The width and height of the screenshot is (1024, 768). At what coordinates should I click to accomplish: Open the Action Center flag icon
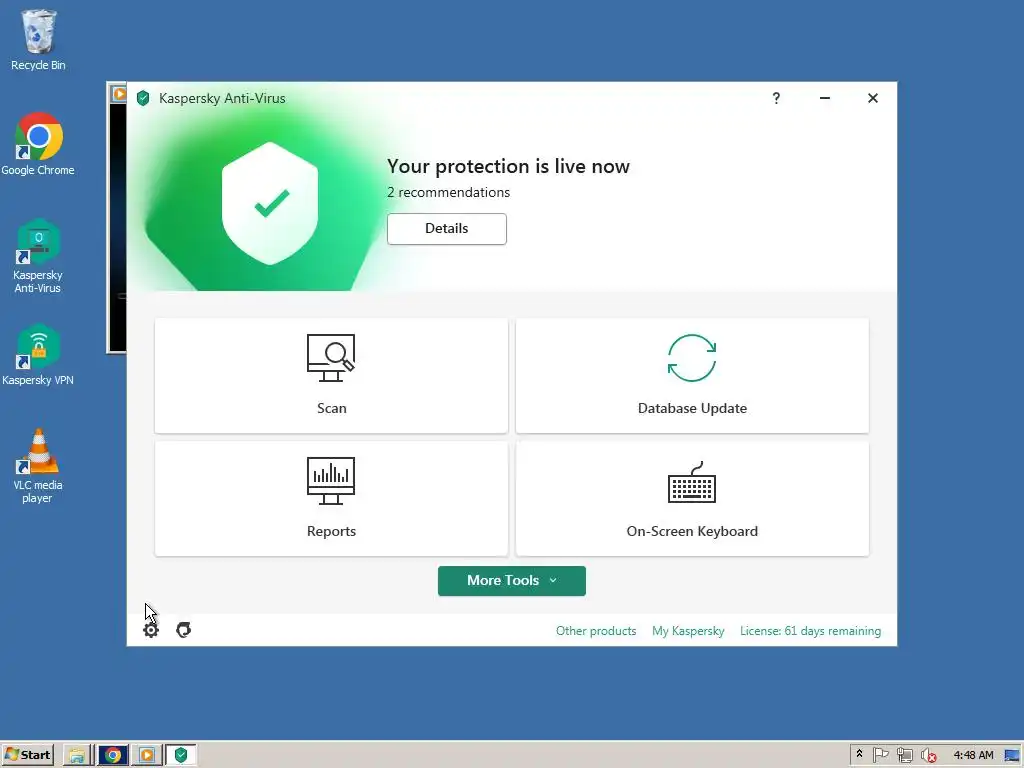880,755
